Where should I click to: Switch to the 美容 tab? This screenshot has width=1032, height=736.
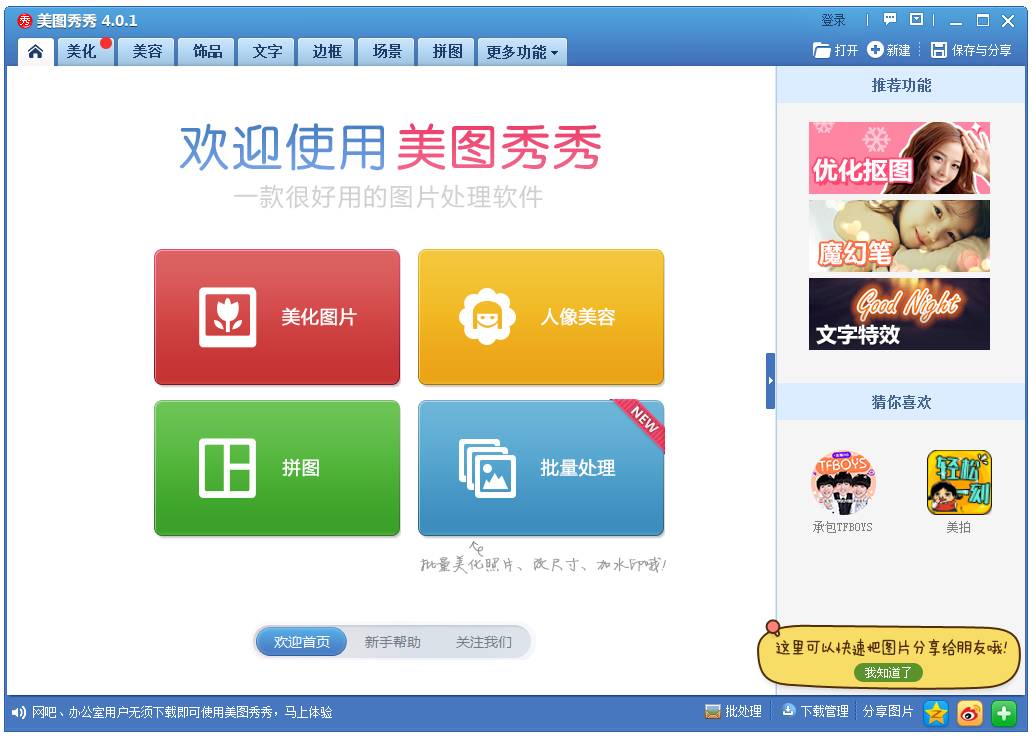147,52
